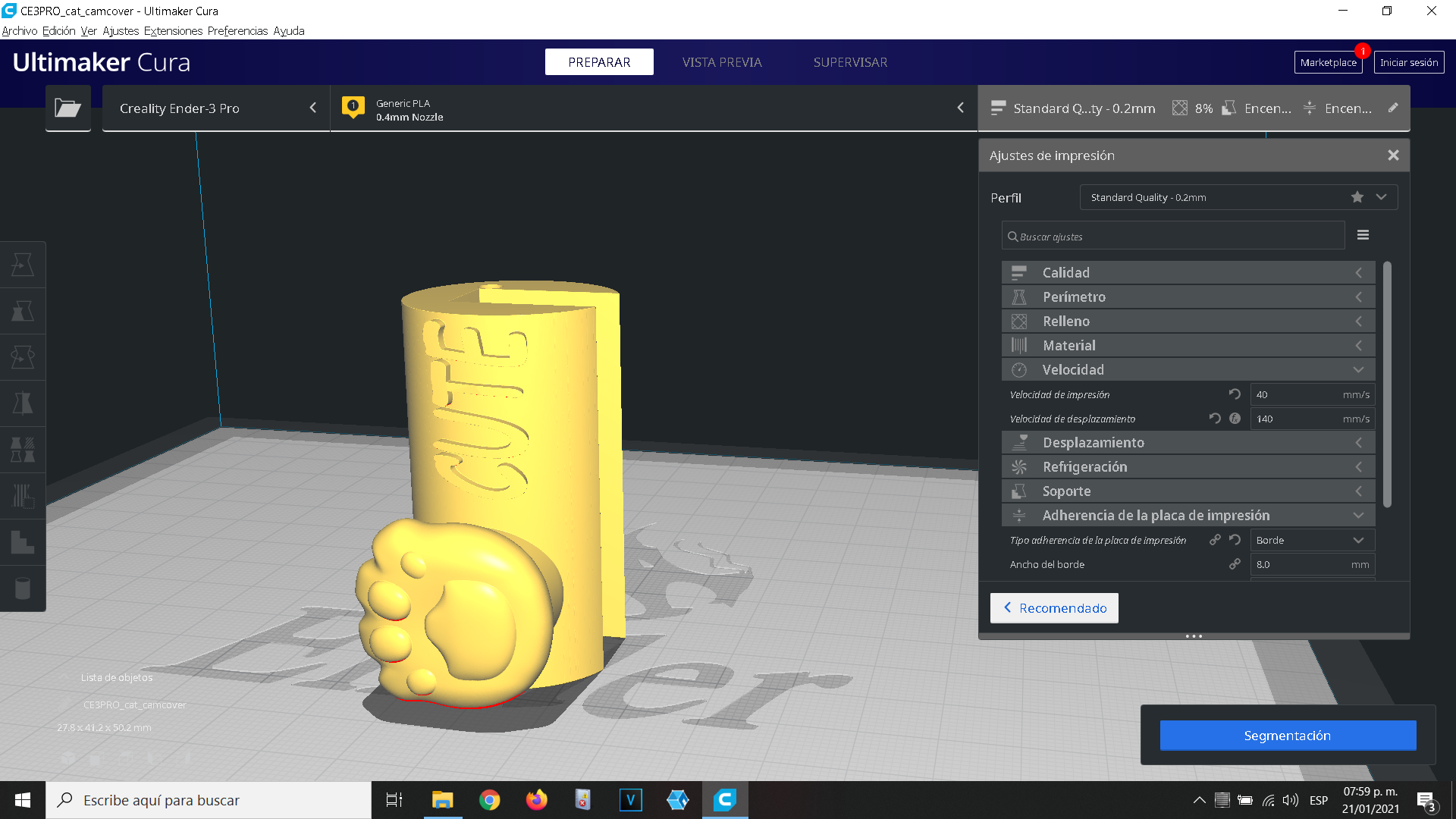Click the star icon in the Perfil field
This screenshot has height=819, width=1456.
coord(1357,197)
